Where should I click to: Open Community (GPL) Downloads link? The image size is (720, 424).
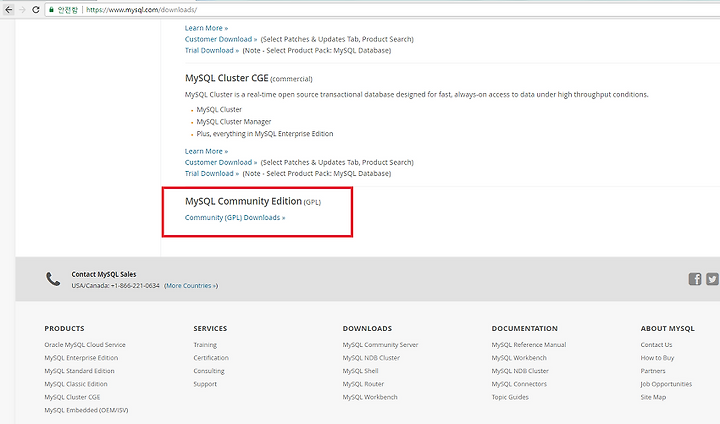[x=235, y=218]
